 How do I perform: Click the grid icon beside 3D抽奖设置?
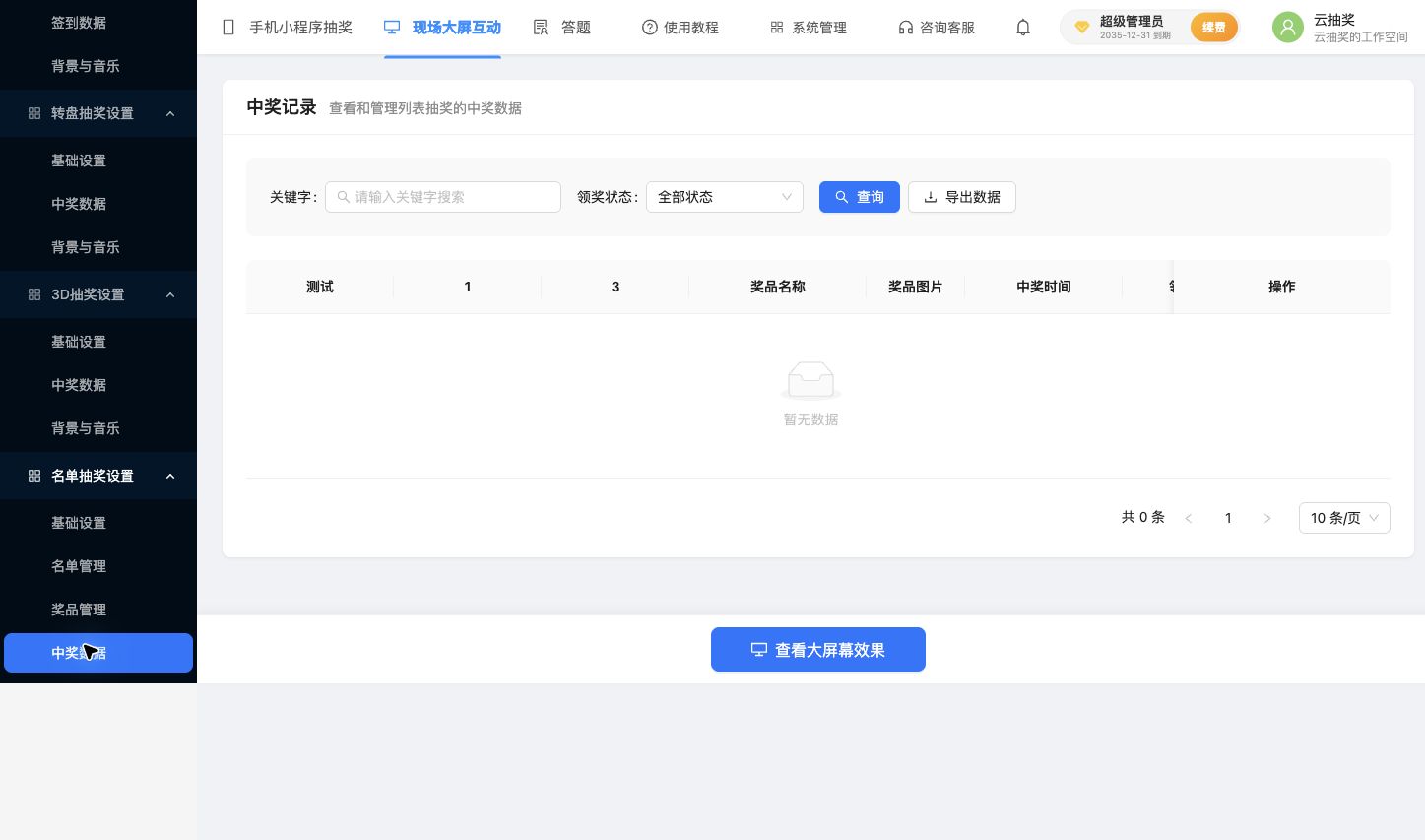click(34, 294)
